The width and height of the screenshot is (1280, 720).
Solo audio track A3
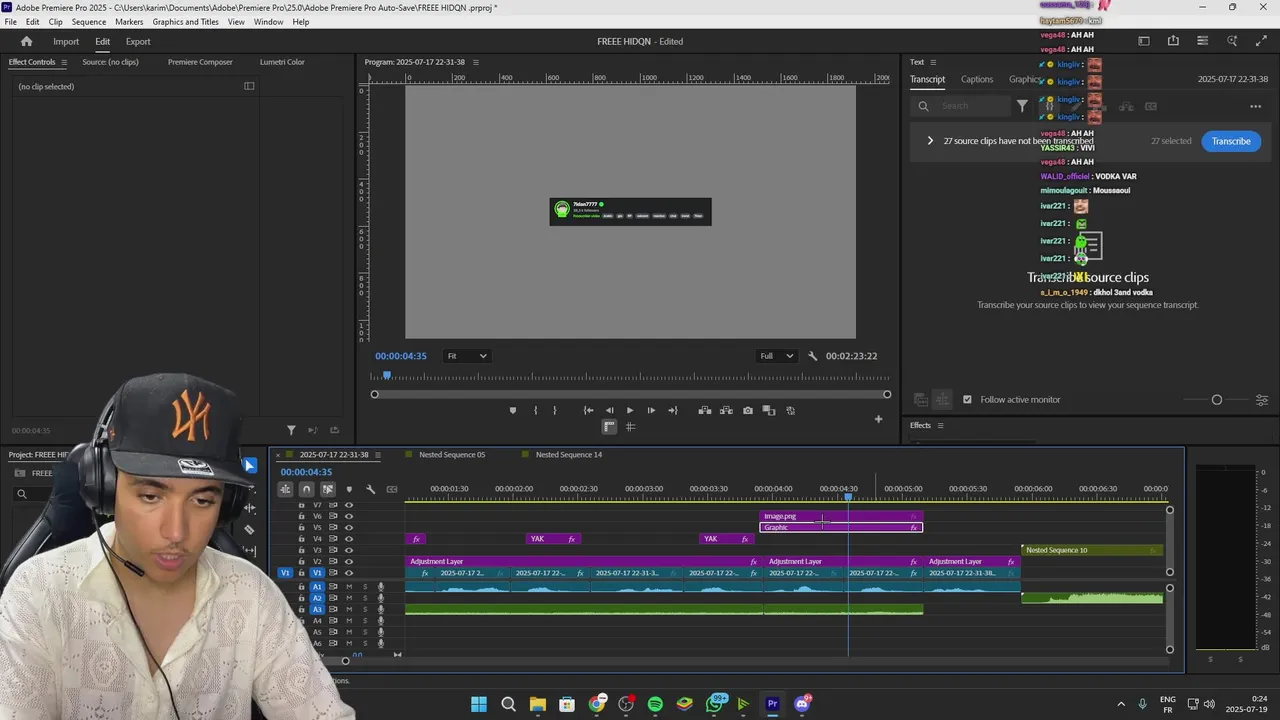(x=365, y=609)
